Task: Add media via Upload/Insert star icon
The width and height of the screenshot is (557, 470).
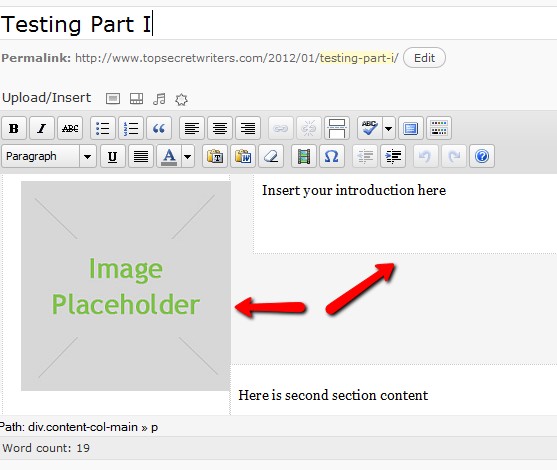Action: 181,99
